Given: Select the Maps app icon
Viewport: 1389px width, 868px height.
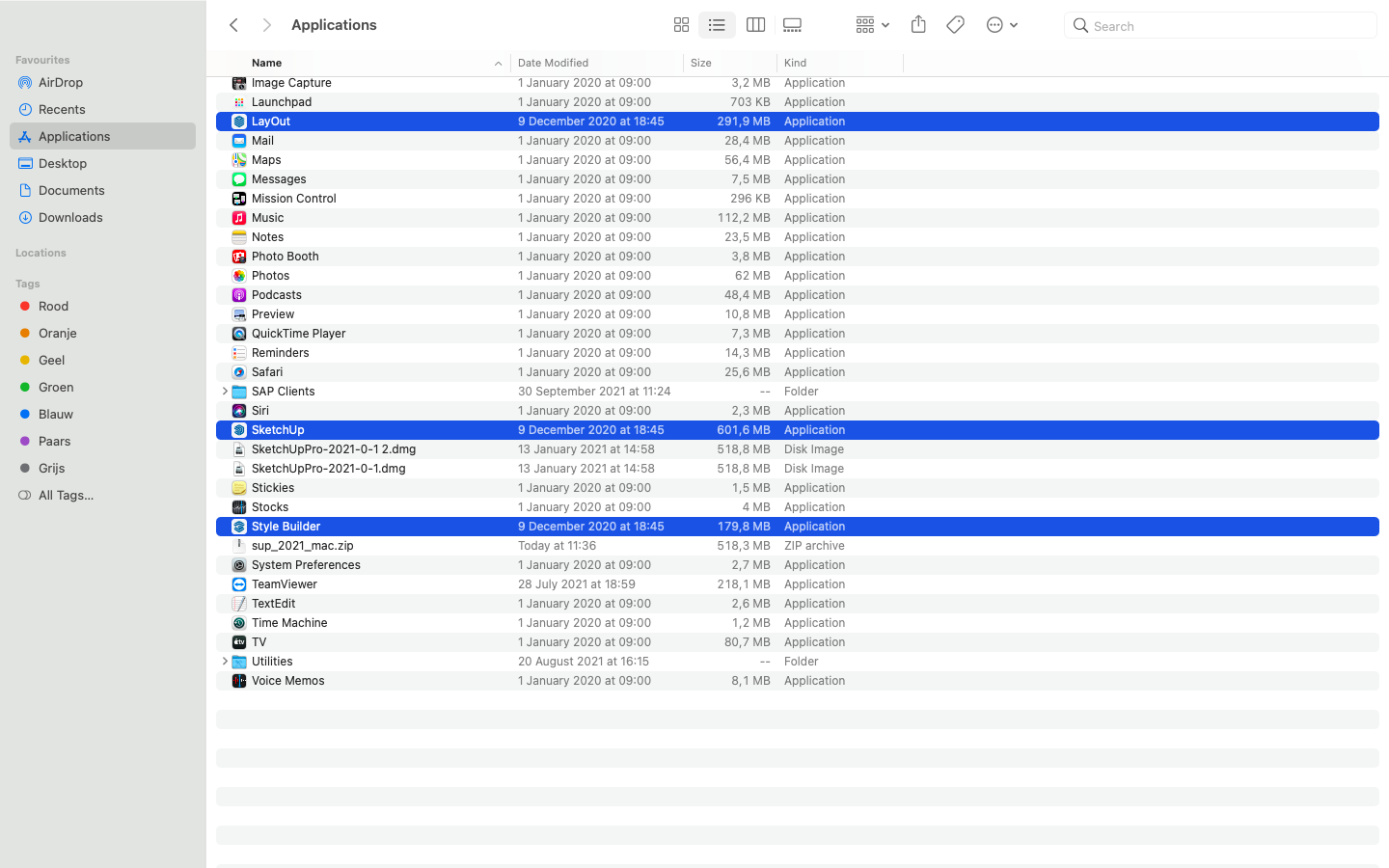Looking at the screenshot, I should pyautogui.click(x=239, y=160).
